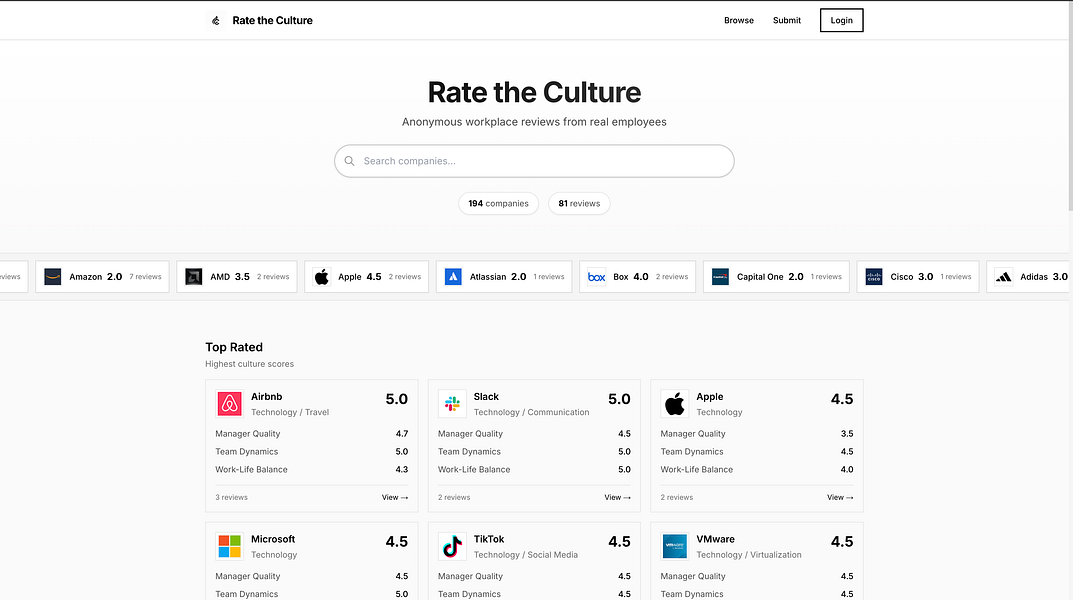1073x600 pixels.
Task: Click the Amazon logo in the carousel
Action: click(x=53, y=276)
